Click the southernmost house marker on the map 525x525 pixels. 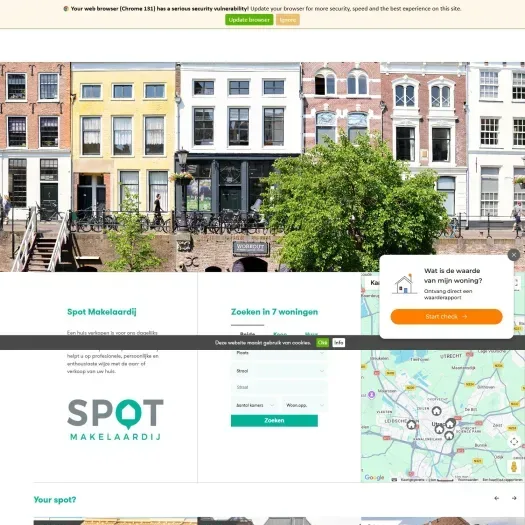[x=449, y=435]
